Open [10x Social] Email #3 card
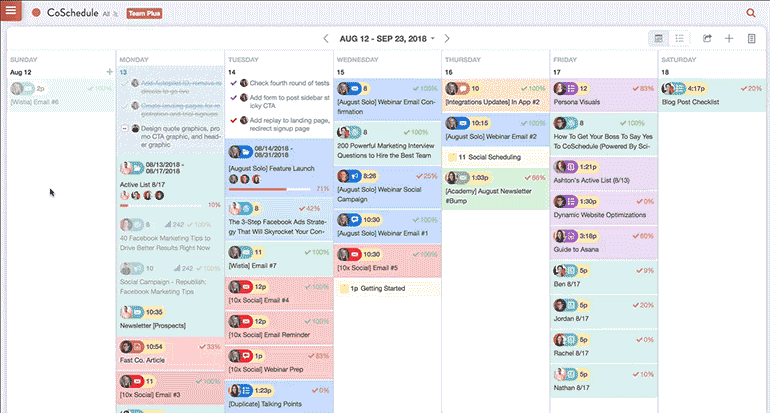The height and width of the screenshot is (413, 770). 170,387
